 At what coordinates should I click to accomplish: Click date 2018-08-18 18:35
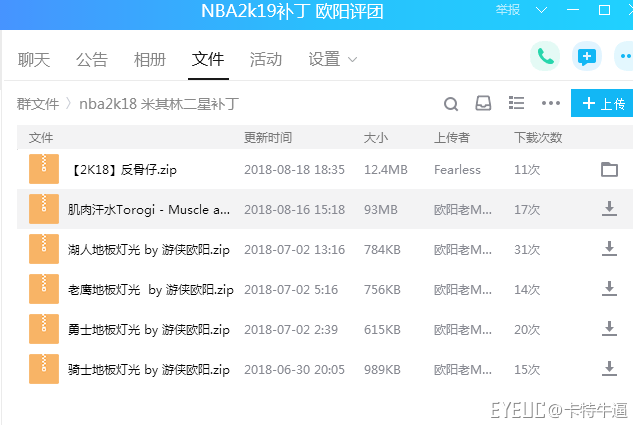tap(294, 170)
